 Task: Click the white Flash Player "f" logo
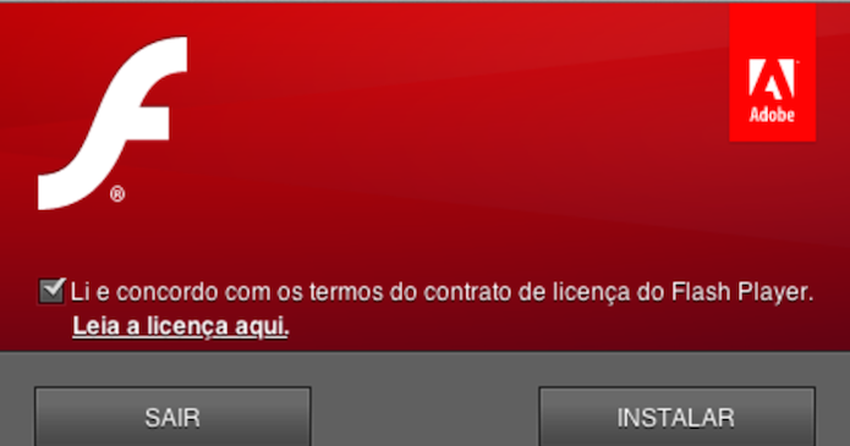[112, 123]
